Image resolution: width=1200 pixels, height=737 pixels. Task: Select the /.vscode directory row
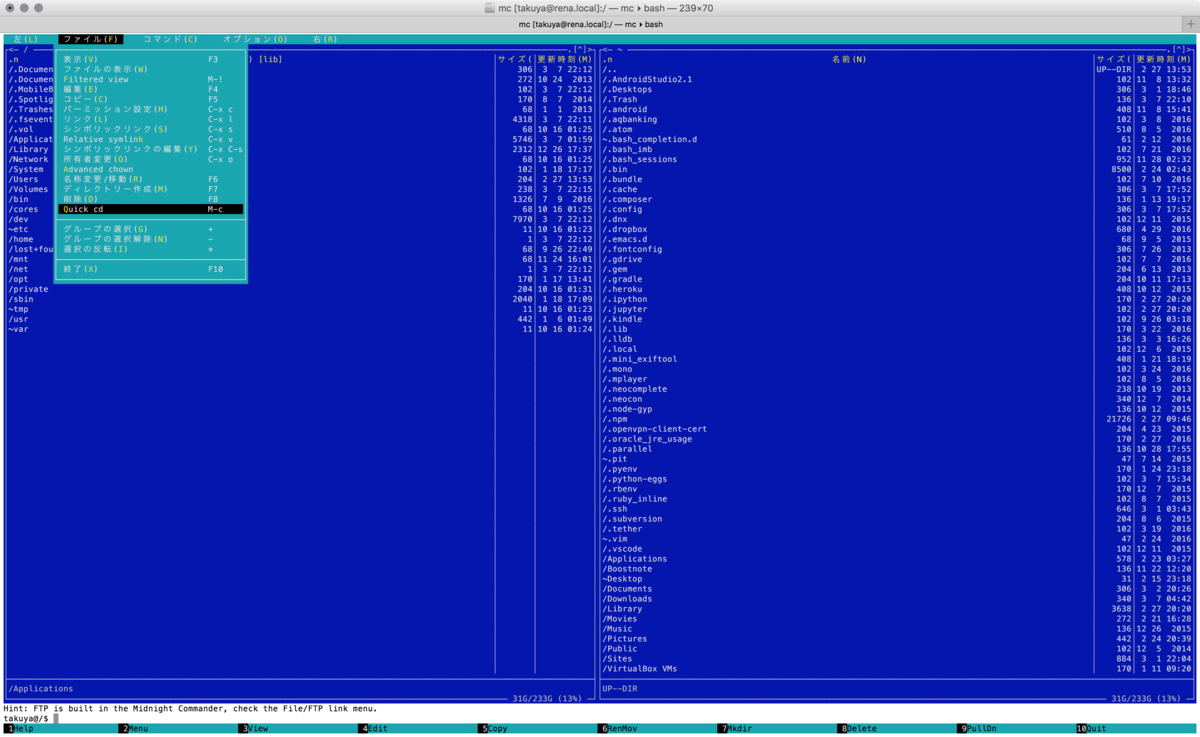897,549
